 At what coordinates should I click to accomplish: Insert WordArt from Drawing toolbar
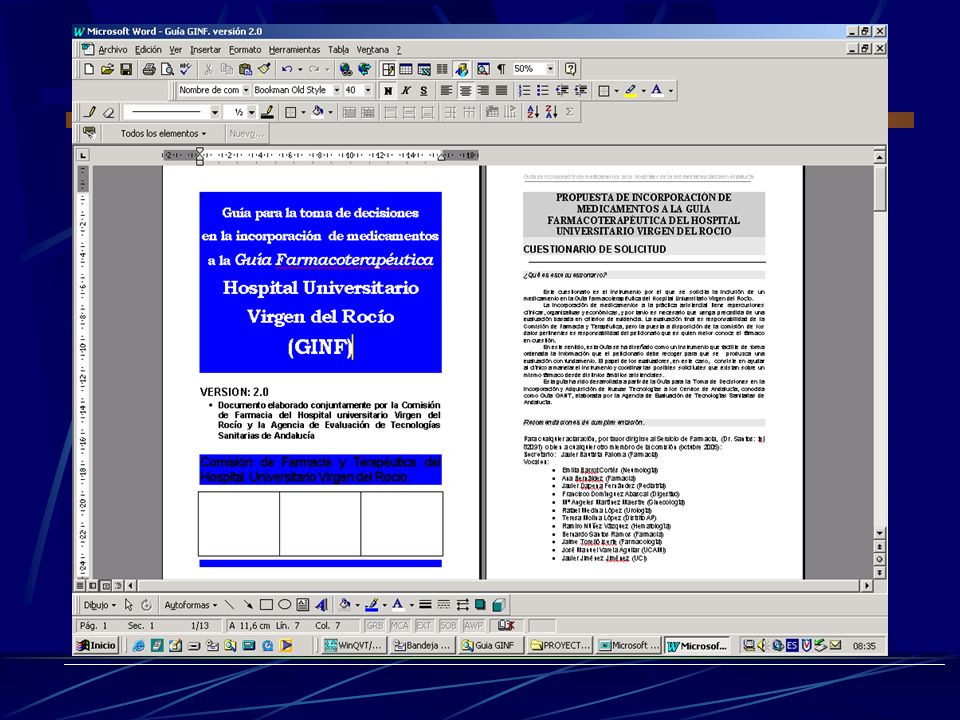pyautogui.click(x=321, y=605)
